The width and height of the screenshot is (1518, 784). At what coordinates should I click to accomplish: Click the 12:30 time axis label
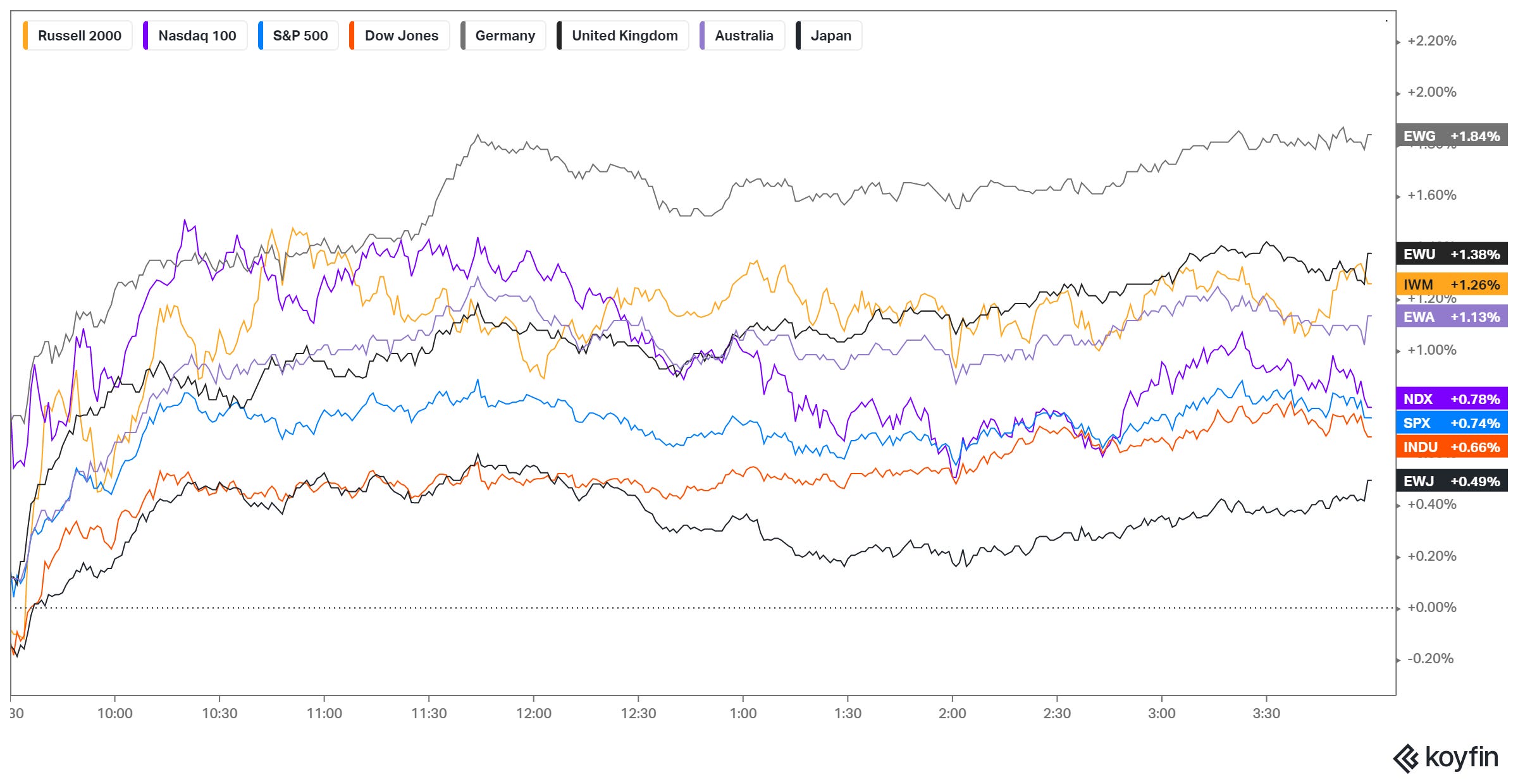point(638,713)
